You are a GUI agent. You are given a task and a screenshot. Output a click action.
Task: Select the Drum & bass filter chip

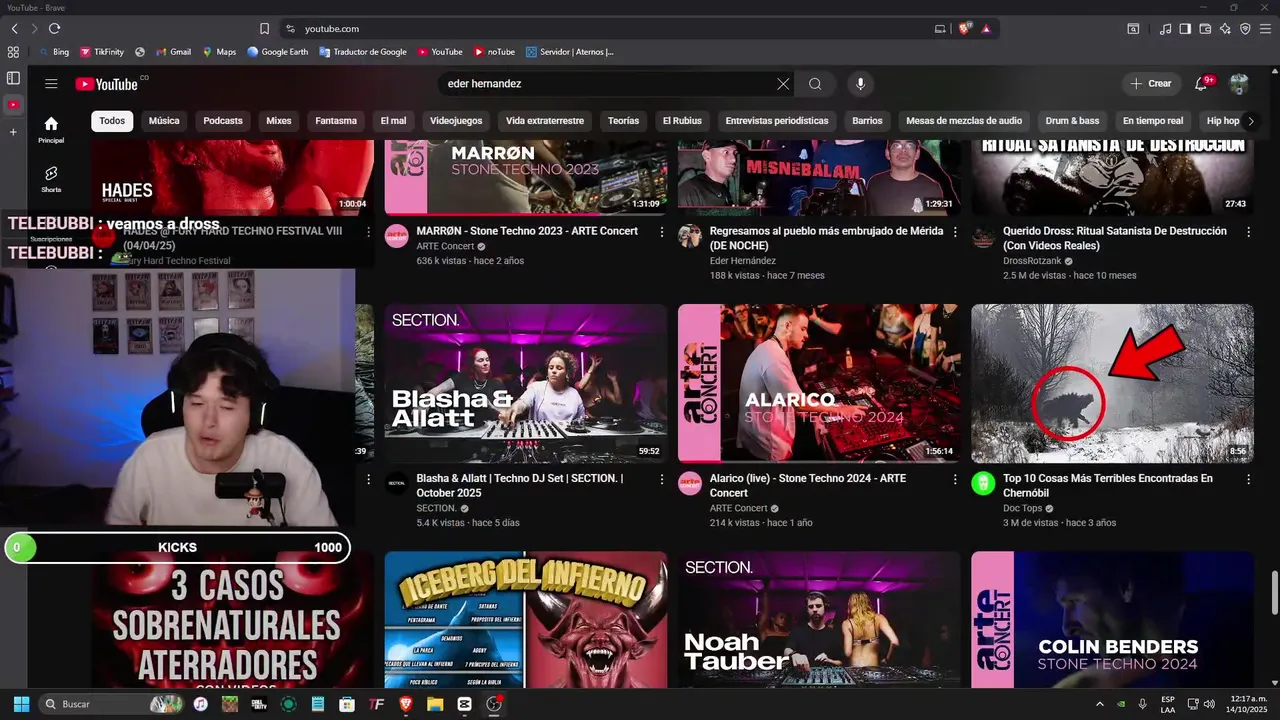(1072, 121)
